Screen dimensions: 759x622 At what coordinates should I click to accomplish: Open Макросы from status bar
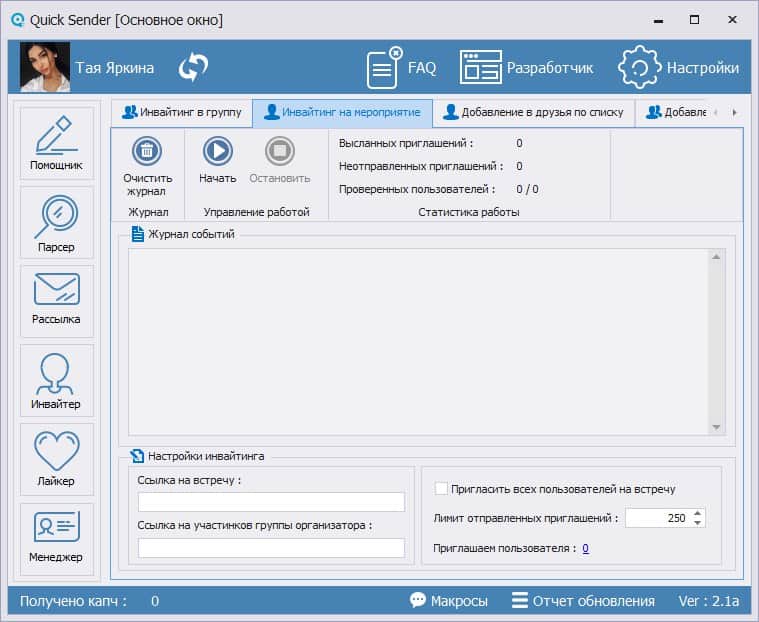(449, 601)
